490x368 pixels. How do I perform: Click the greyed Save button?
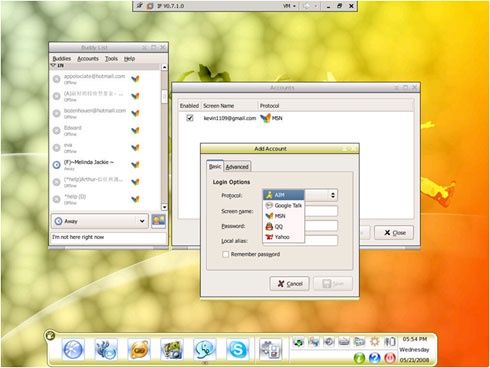(x=333, y=284)
